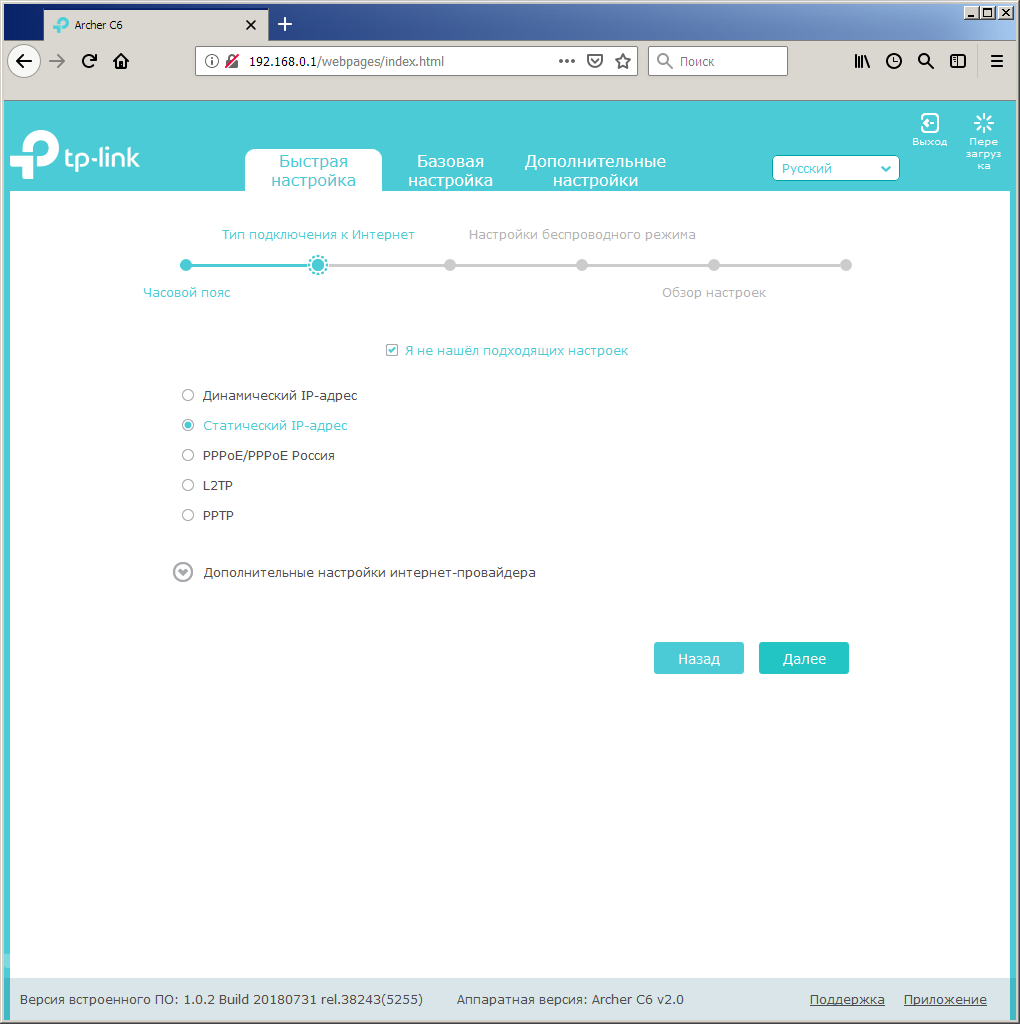The height and width of the screenshot is (1024, 1020).
Task: Open the browser history clock icon
Action: tap(894, 61)
